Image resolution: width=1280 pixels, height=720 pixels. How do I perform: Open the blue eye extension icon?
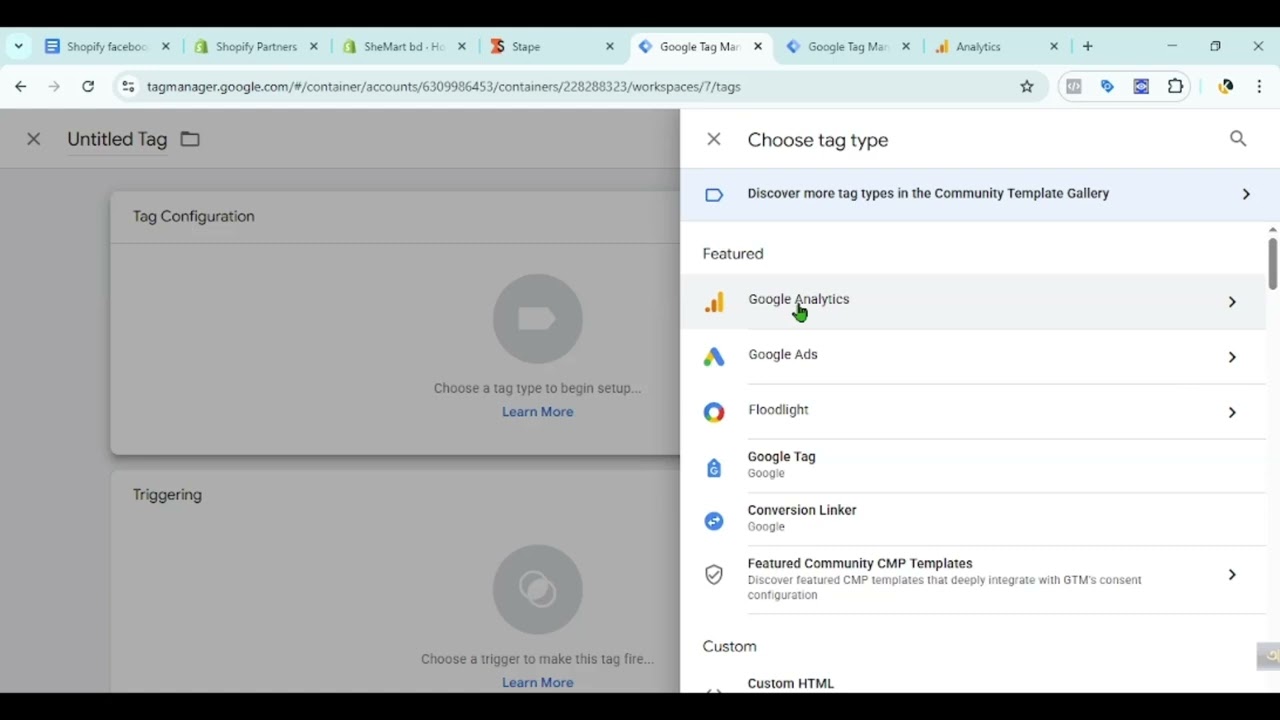click(x=1141, y=87)
